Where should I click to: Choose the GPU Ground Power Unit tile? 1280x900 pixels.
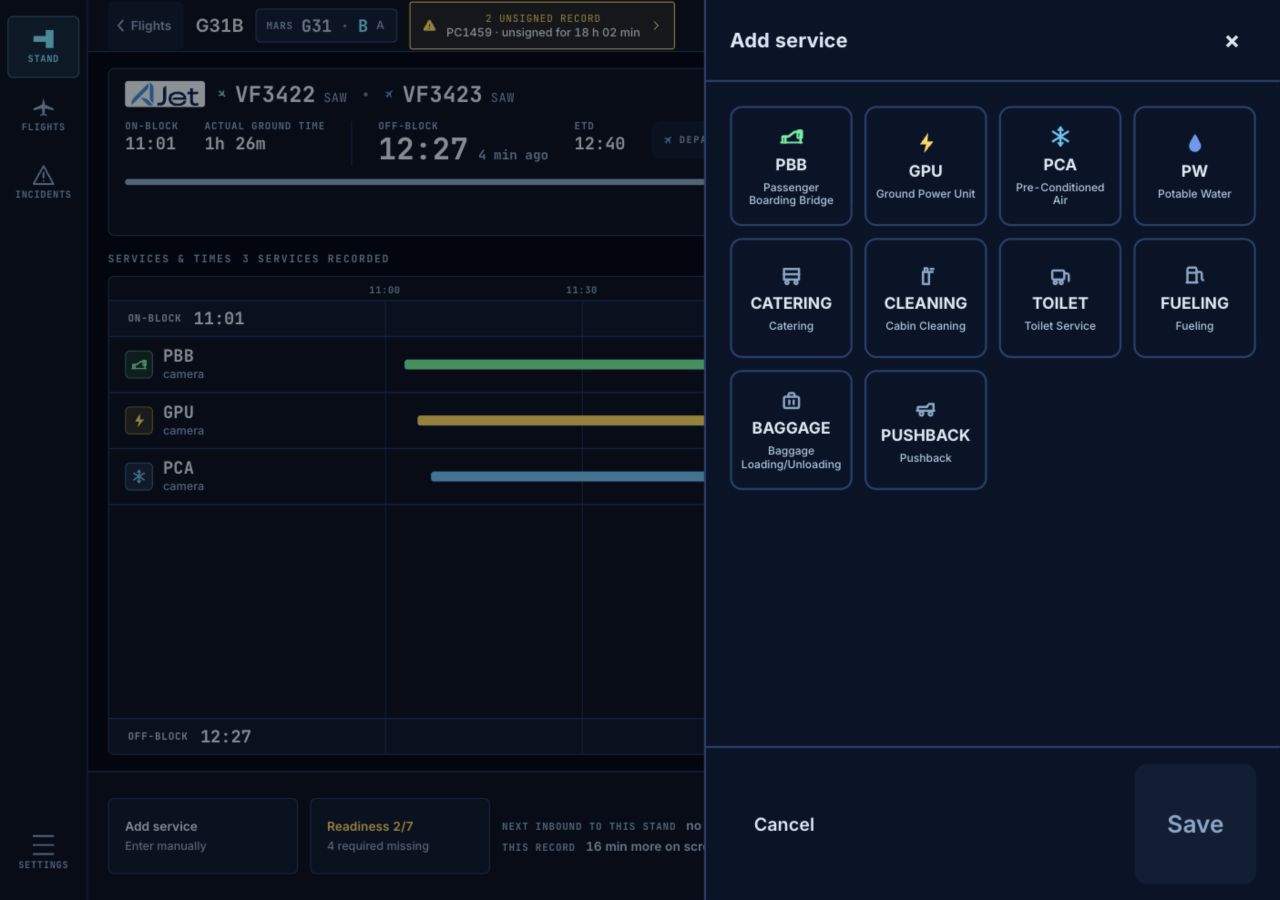pos(925,166)
